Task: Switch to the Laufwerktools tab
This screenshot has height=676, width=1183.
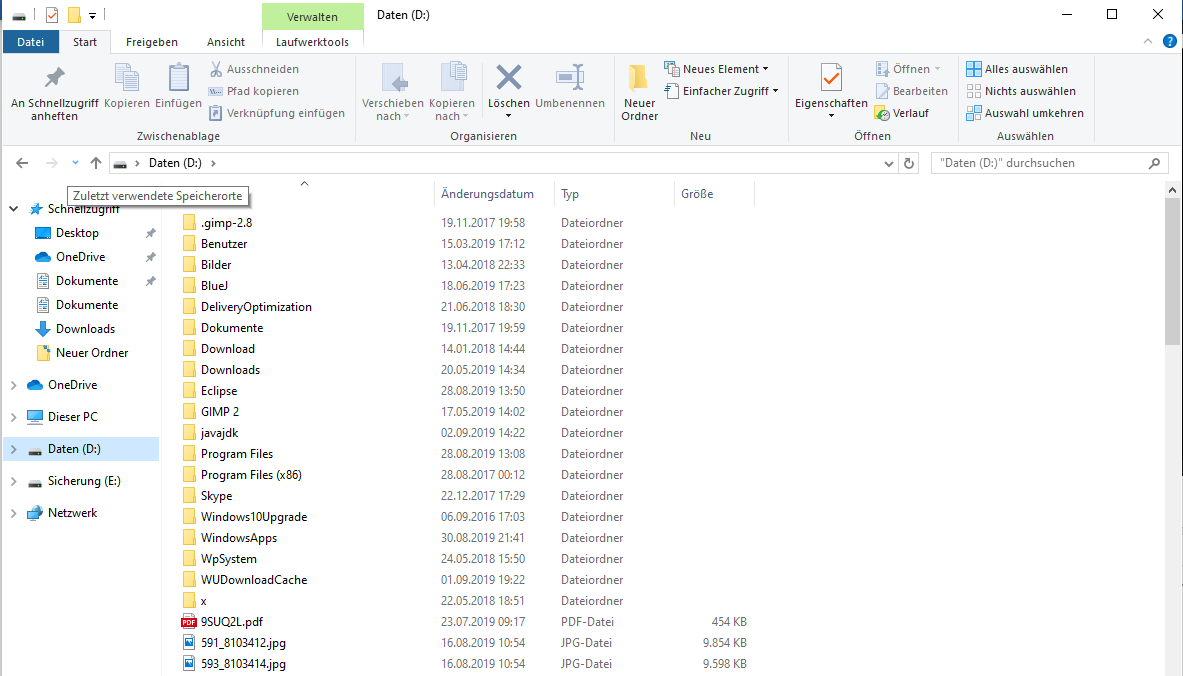Action: [312, 41]
